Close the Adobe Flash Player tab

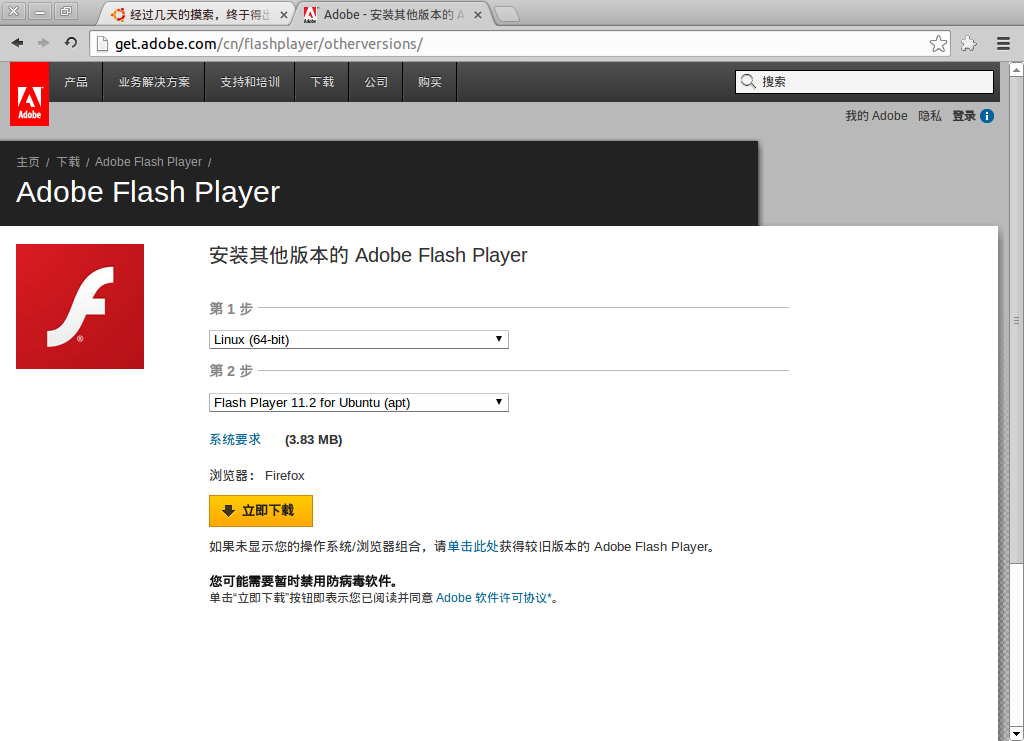[477, 14]
